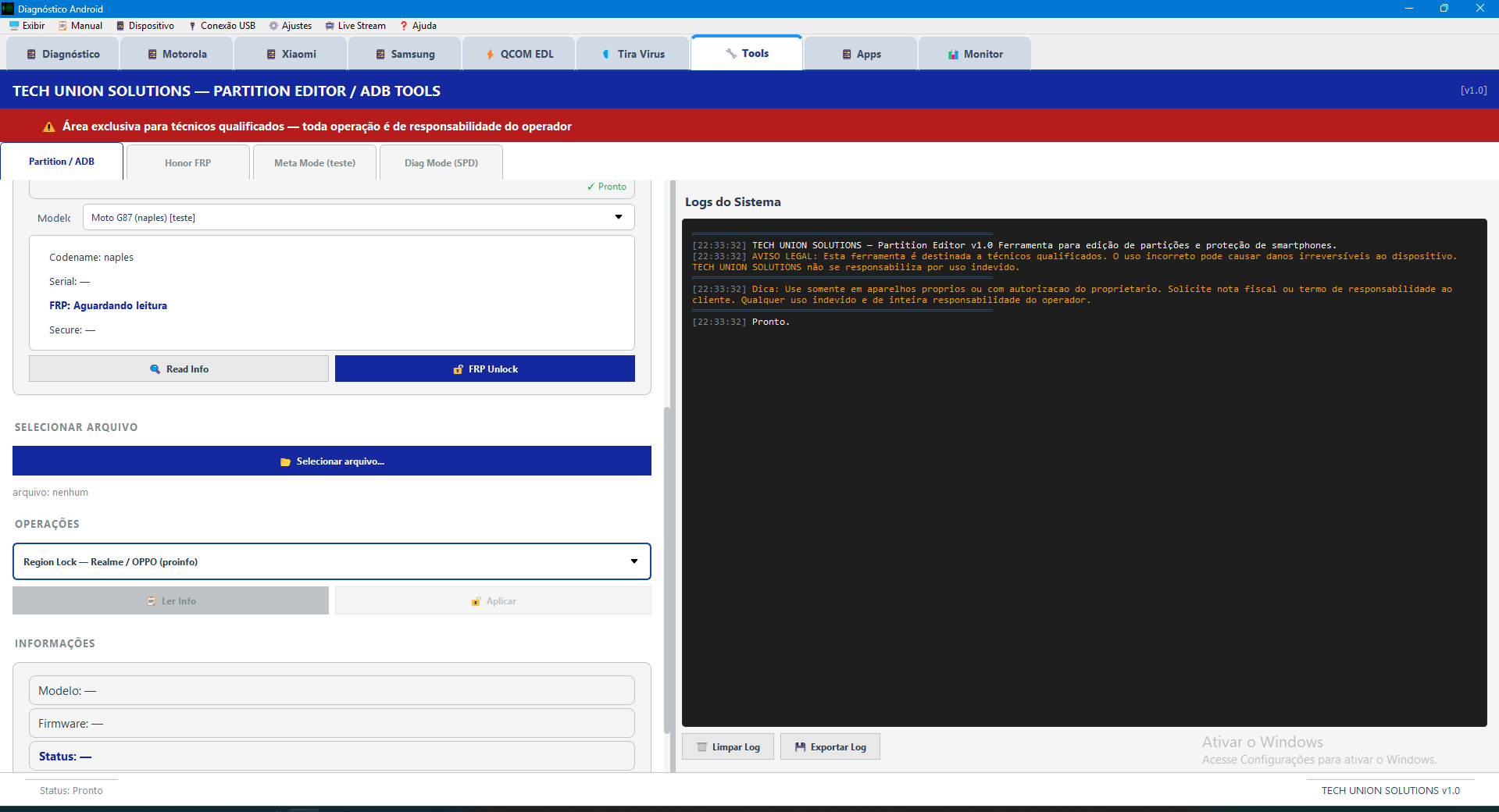The image size is (1499, 812).
Task: Switch to the Motorola tab
Action: pos(177,54)
